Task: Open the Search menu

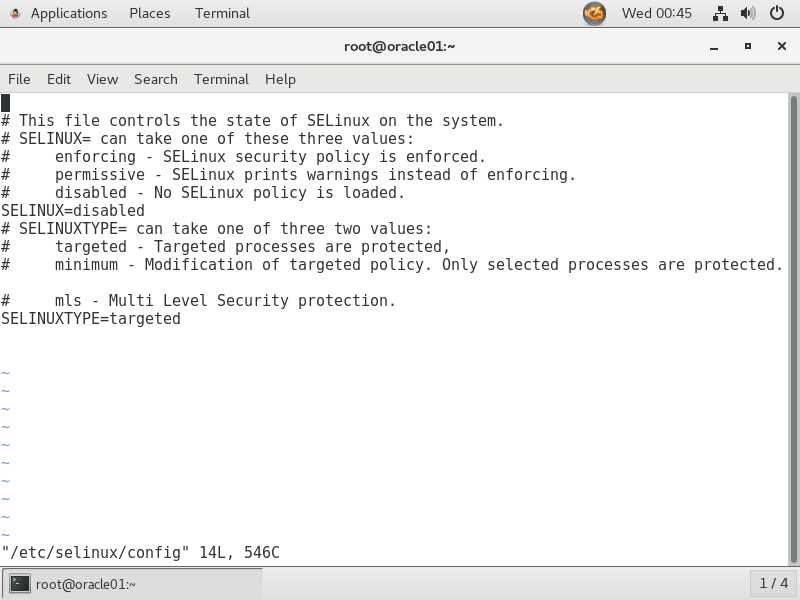Action: tap(156, 79)
